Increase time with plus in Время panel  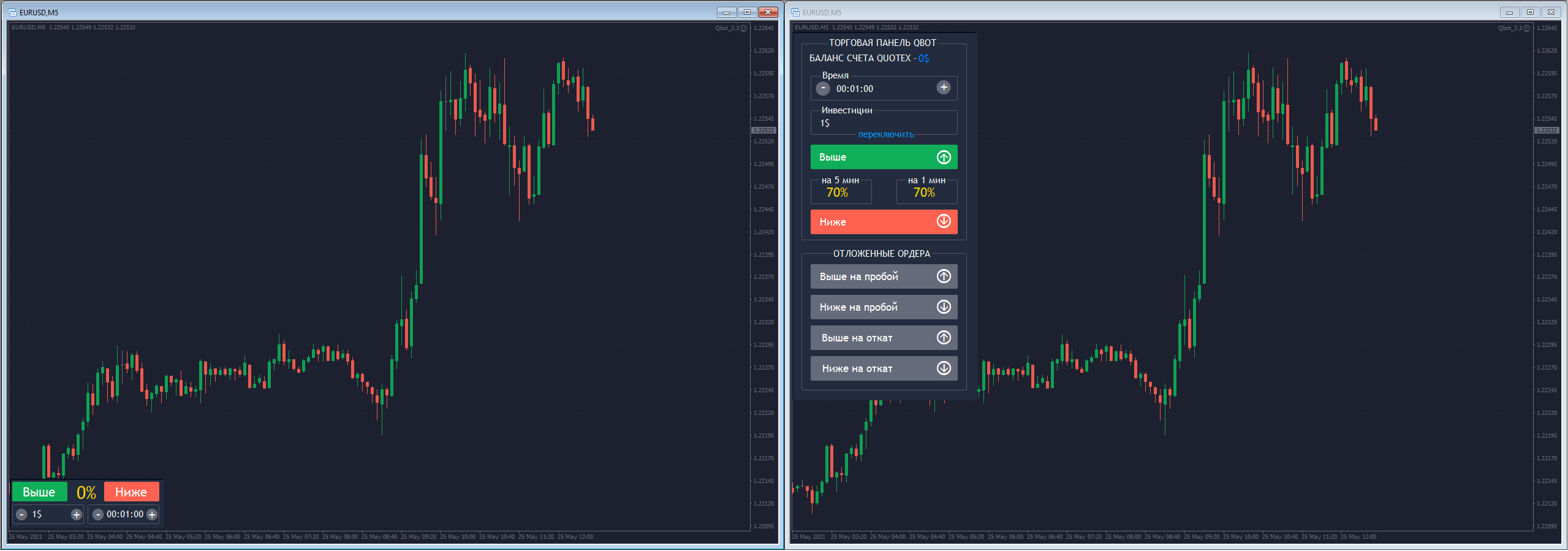[944, 88]
